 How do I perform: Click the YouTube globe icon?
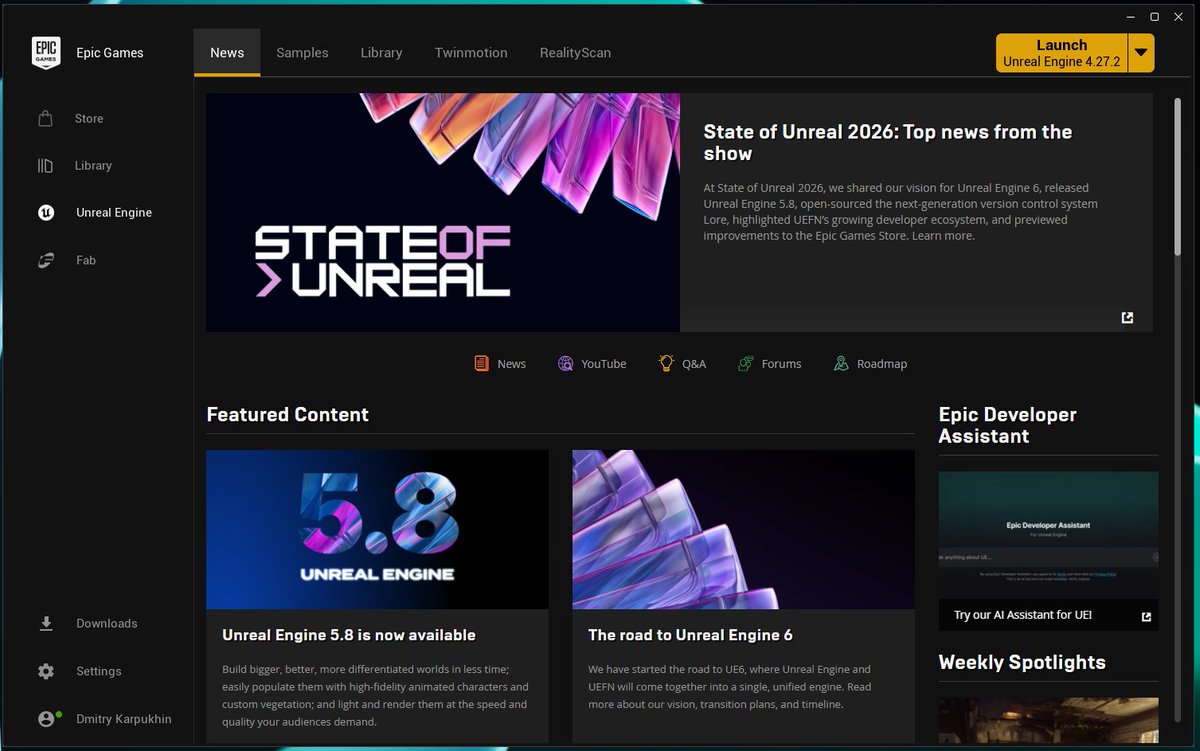coord(566,363)
